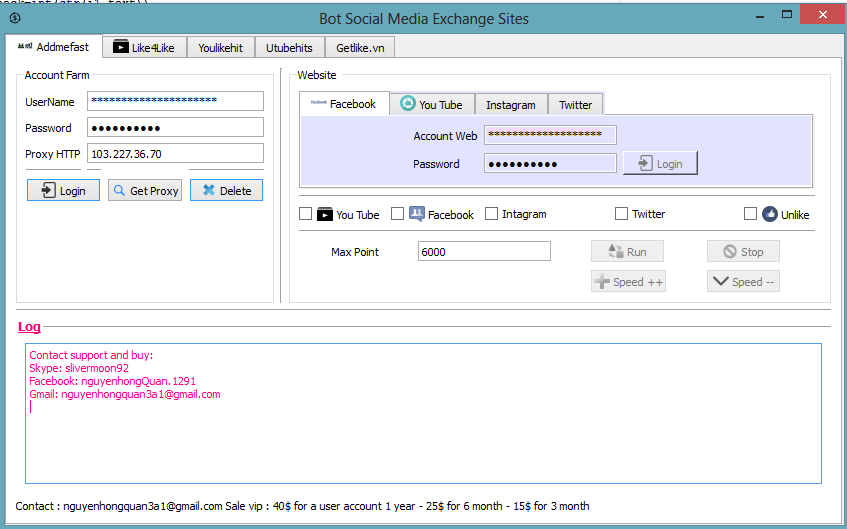The width and height of the screenshot is (847, 529).
Task: Click the Website panel Login button
Action: (x=660, y=163)
